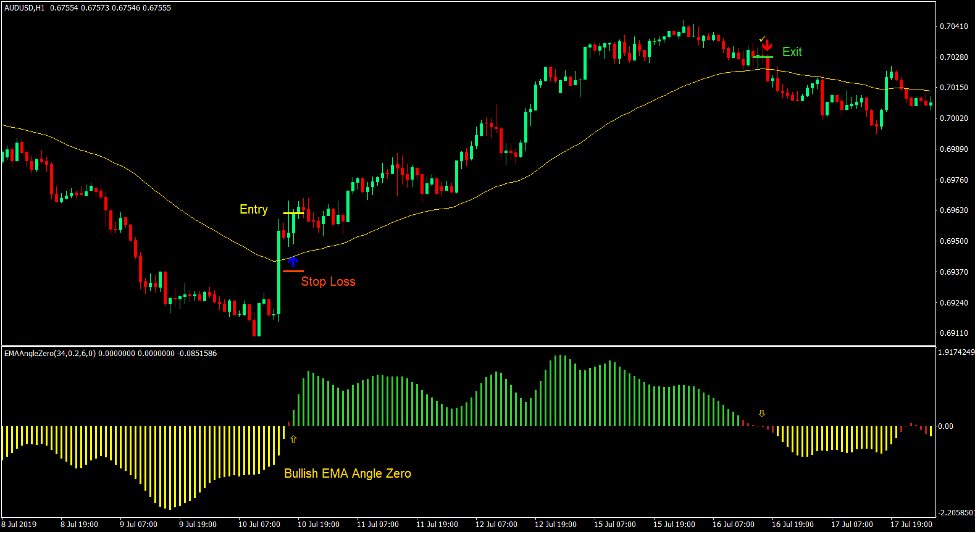Select the red Stop Loss text label
Screen dimensions: 977x533
(x=328, y=282)
